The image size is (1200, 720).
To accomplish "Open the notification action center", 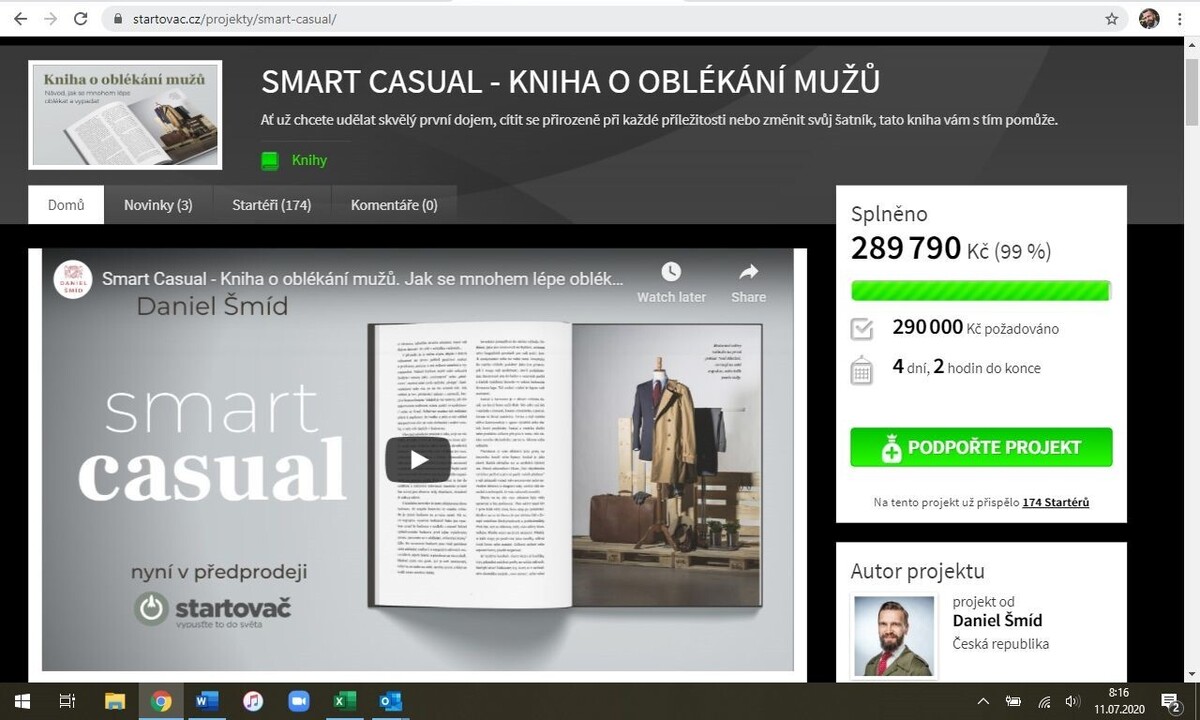I will coord(1172,701).
